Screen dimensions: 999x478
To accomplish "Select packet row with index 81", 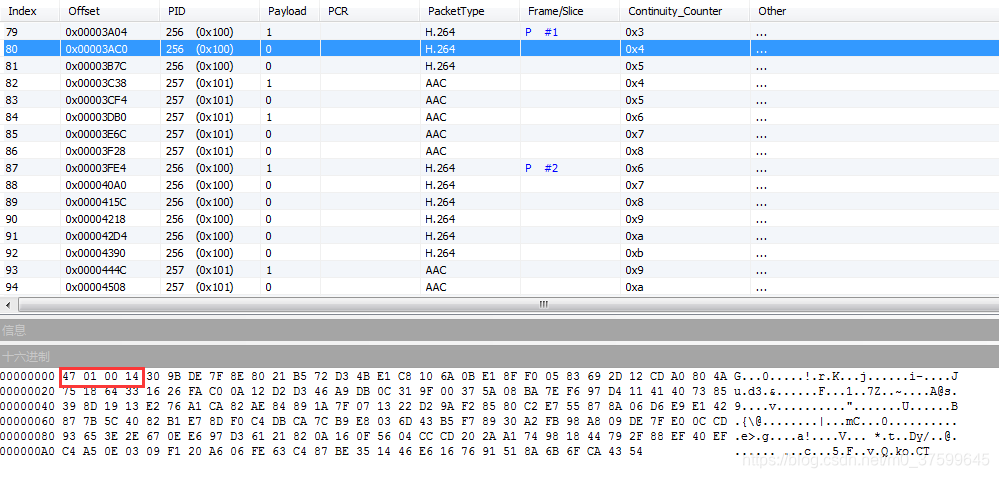I will pyautogui.click(x=500, y=66).
